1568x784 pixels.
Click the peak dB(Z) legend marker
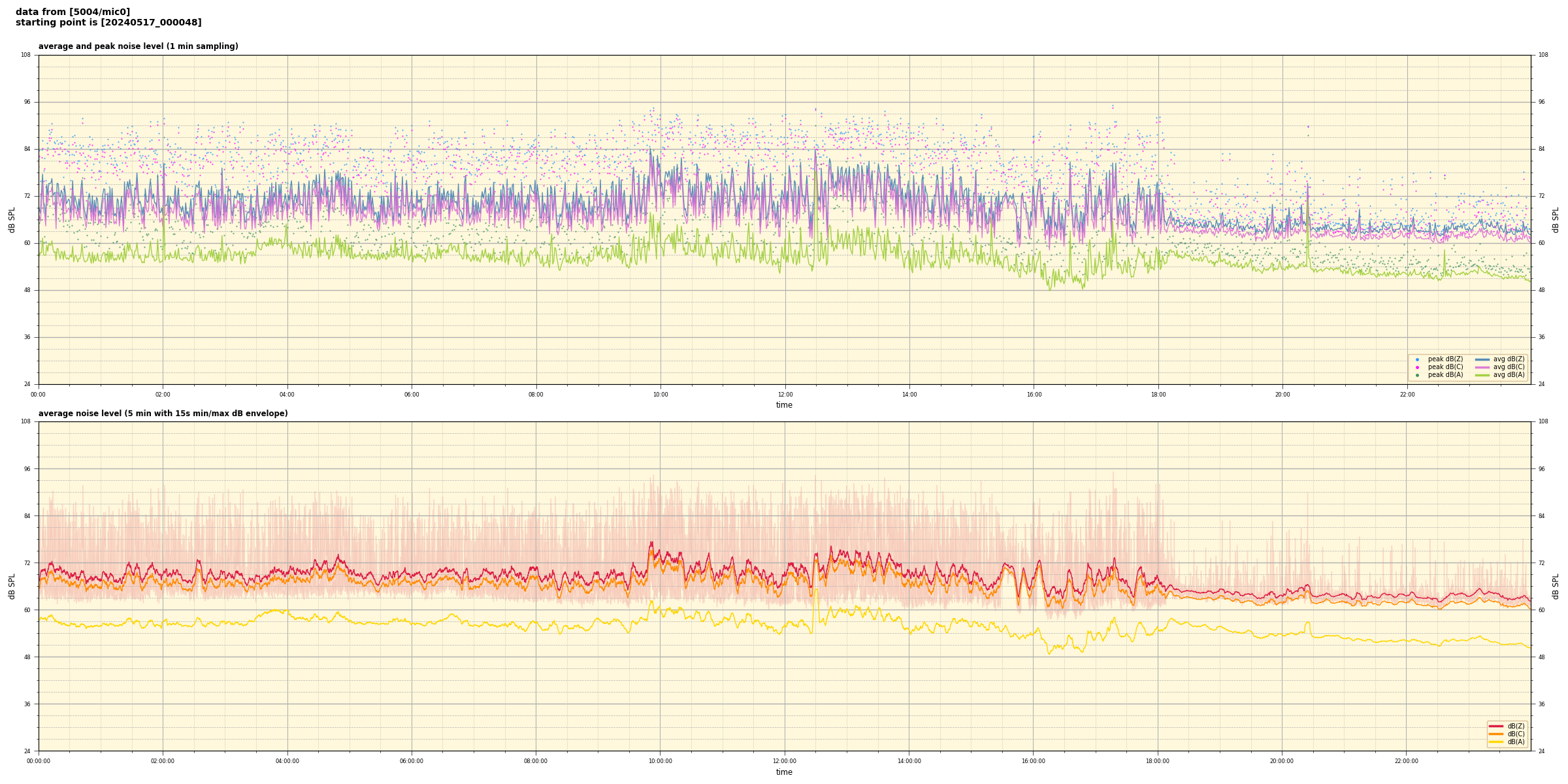point(1417,359)
